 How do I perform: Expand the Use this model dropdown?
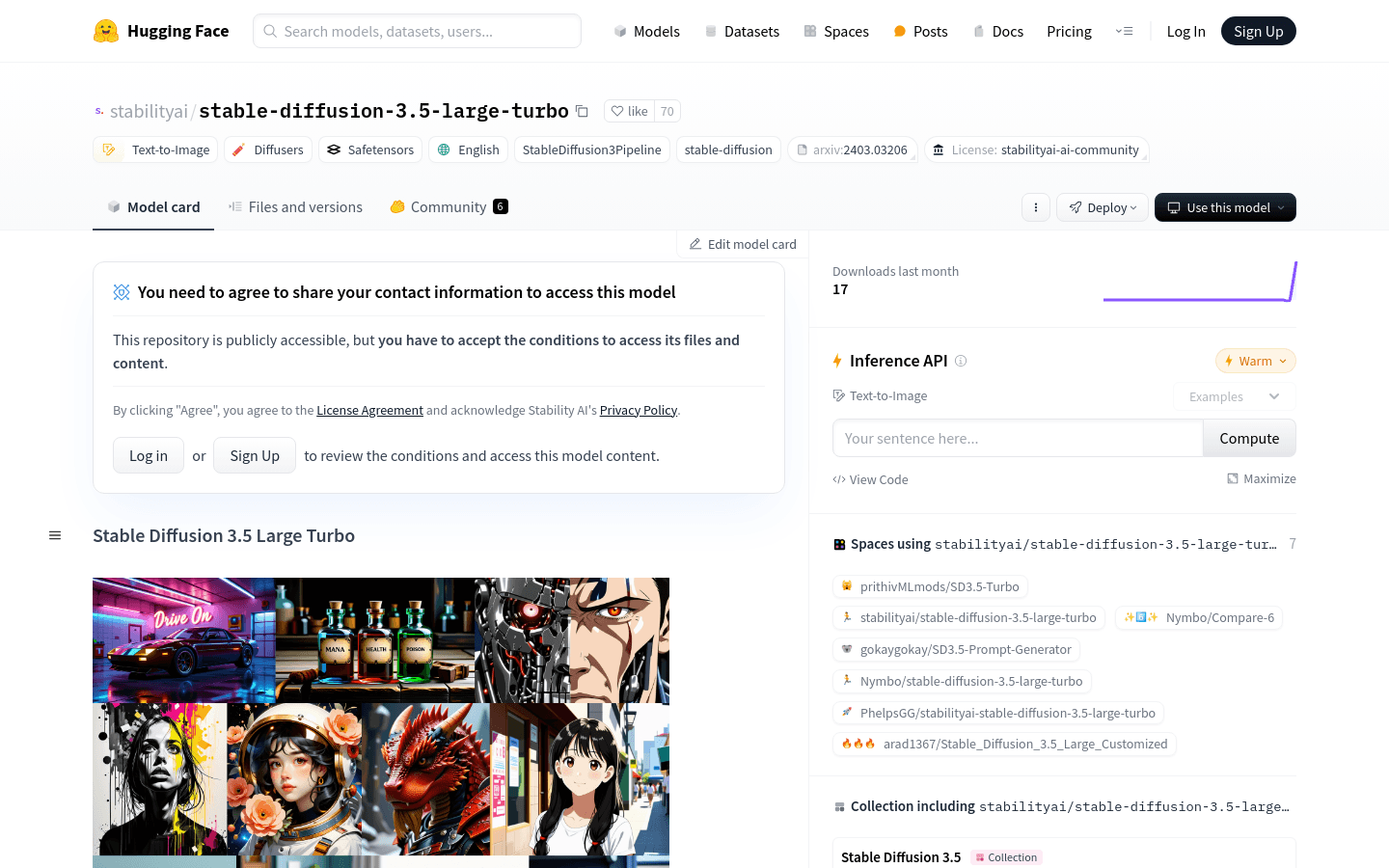coord(1225,207)
